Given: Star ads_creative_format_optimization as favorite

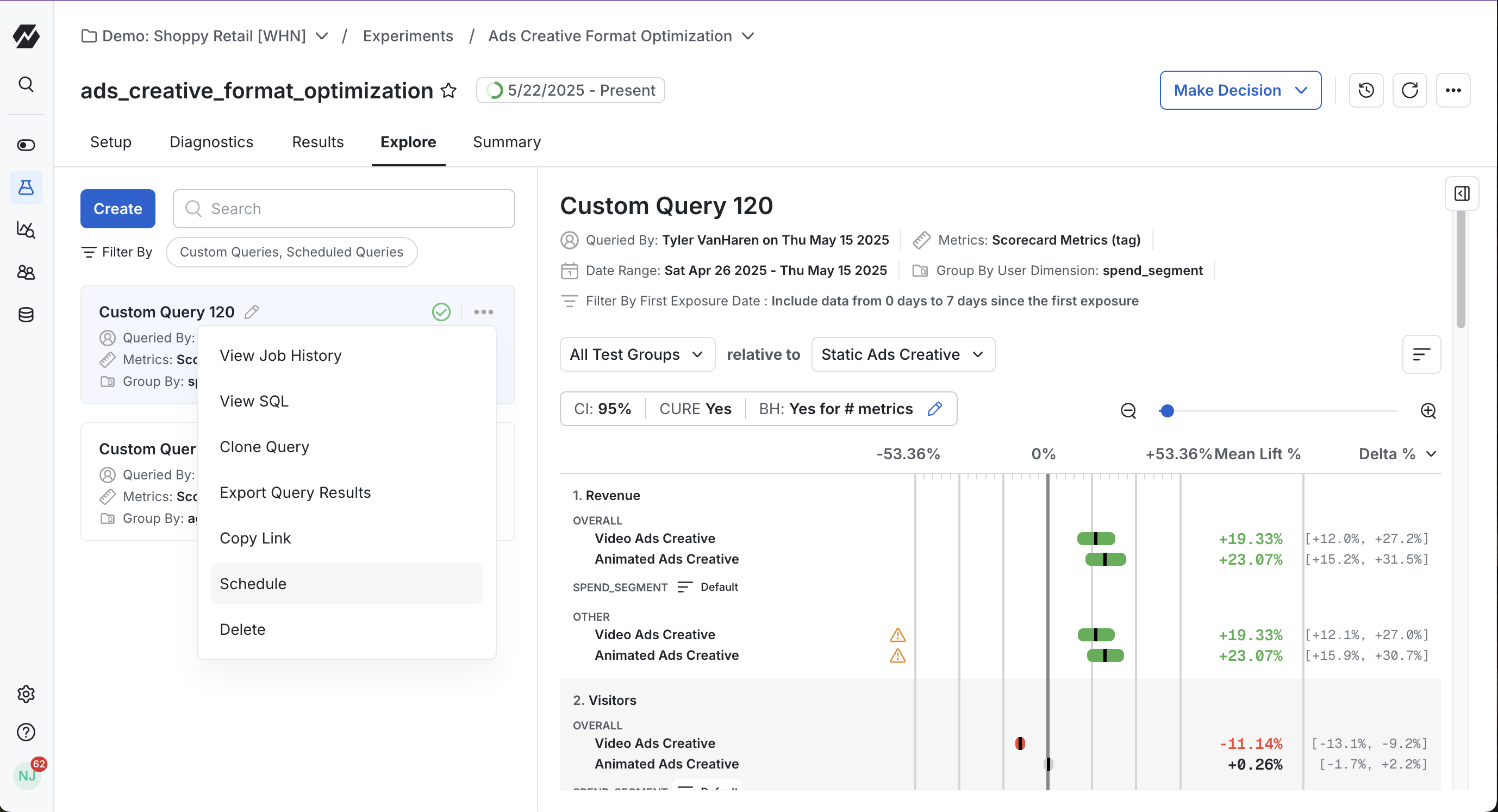Looking at the screenshot, I should pos(448,91).
